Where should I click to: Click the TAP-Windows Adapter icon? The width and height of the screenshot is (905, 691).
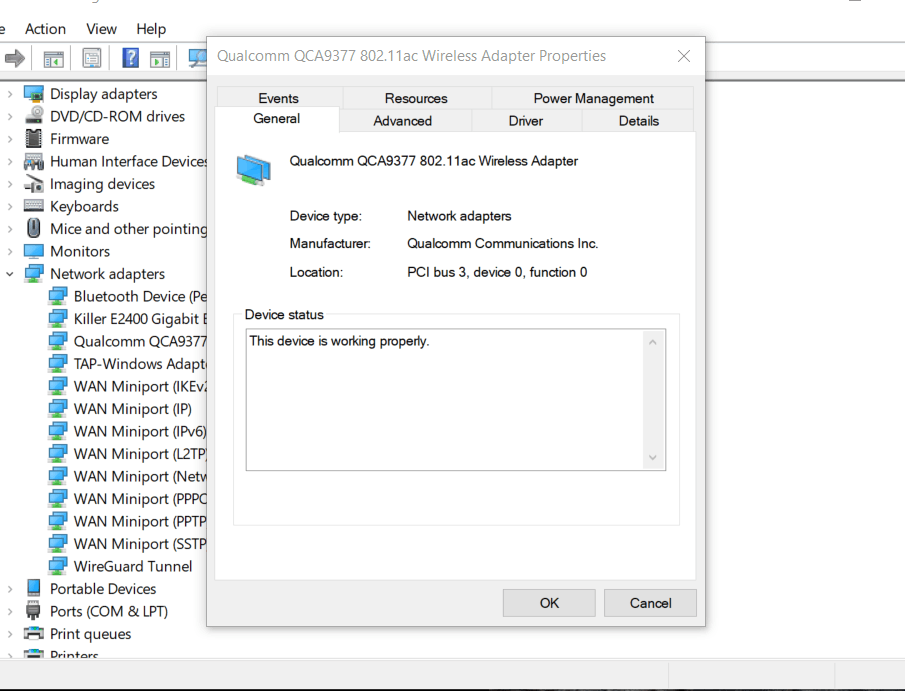(58, 364)
